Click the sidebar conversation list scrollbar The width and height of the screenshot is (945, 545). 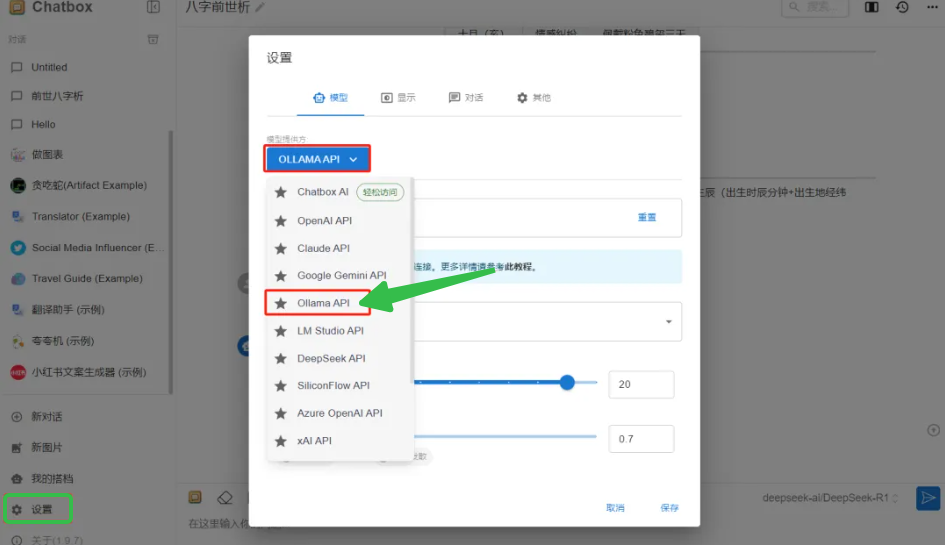pos(171,262)
